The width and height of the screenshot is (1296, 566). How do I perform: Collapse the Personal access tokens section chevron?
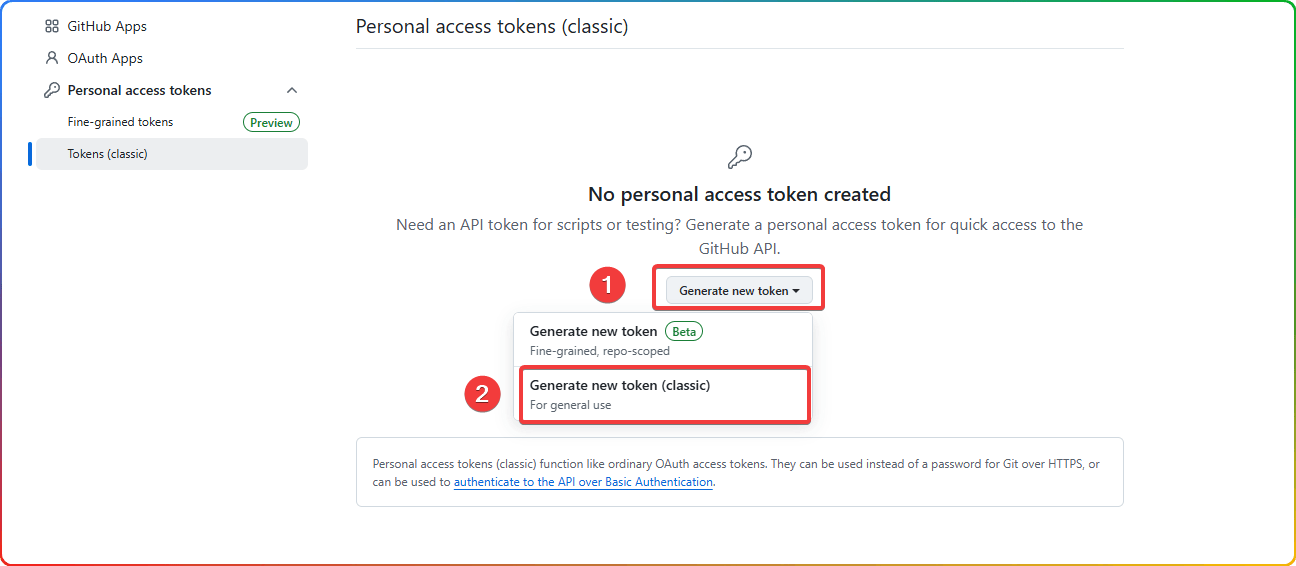coord(292,91)
